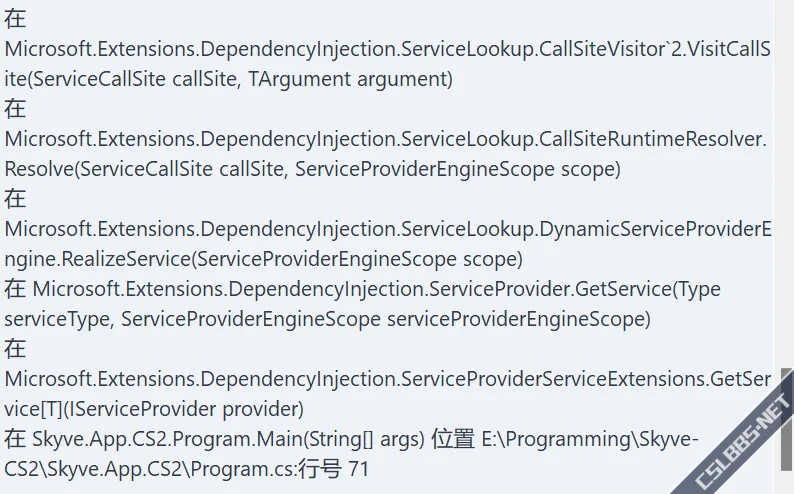This screenshot has height=494, width=794.
Task: Click the 'E:\Programming\Skyve-' path text
Action: (590, 439)
